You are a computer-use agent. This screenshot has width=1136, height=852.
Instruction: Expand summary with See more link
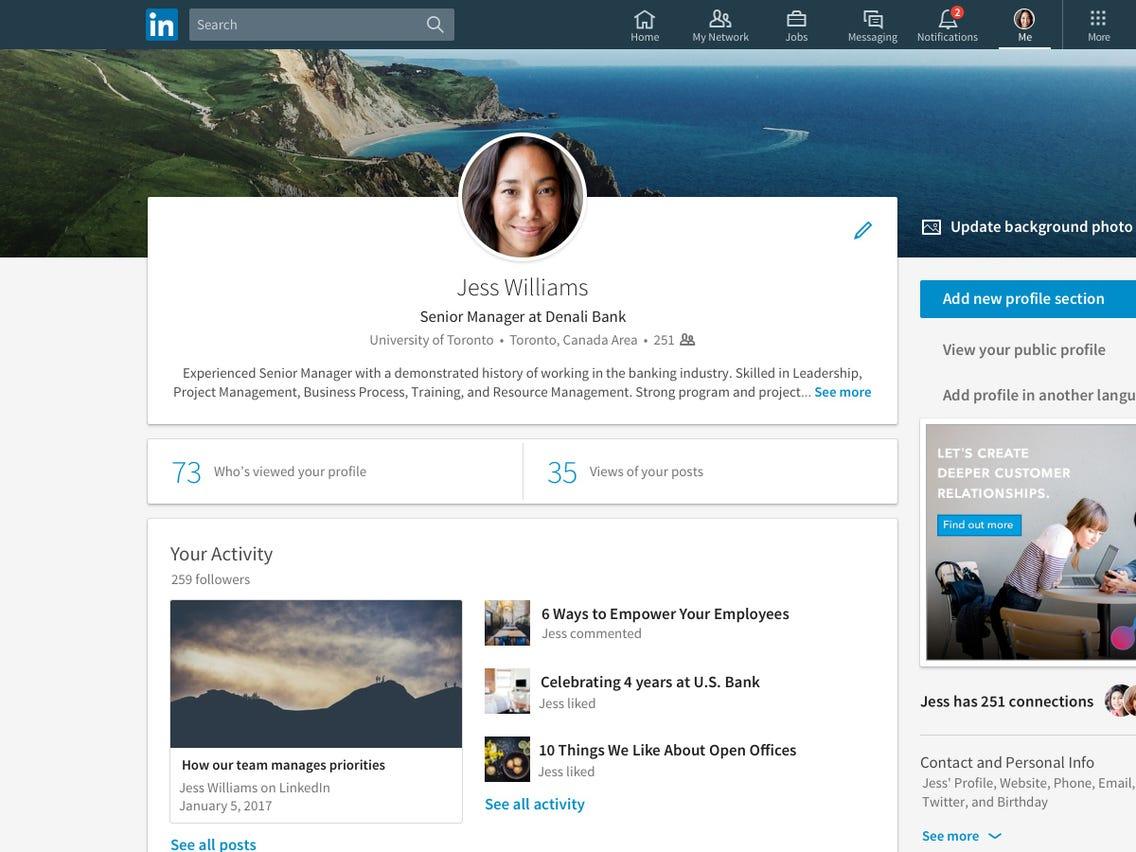point(843,392)
